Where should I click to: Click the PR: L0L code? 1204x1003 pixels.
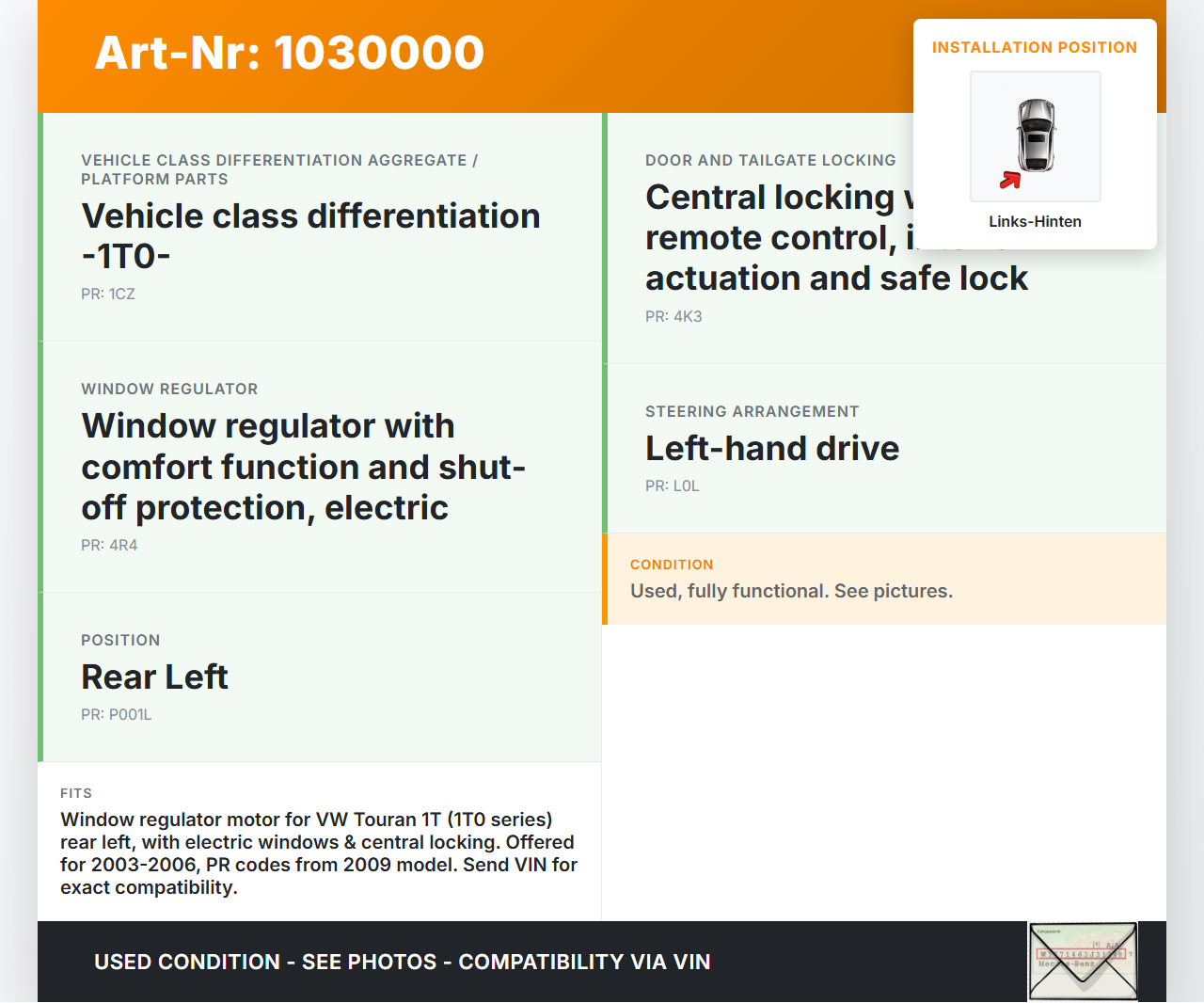point(673,486)
